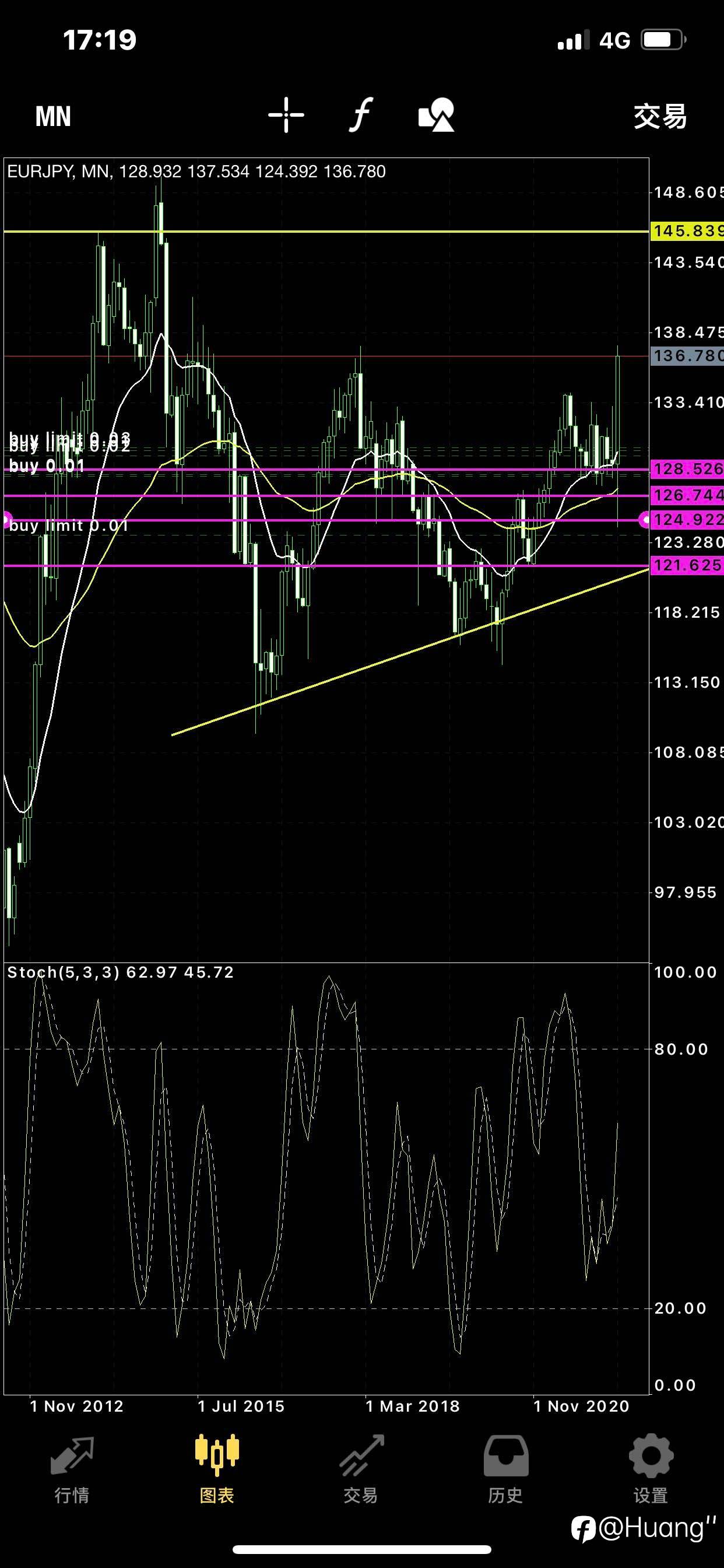The height and width of the screenshot is (1568, 724).
Task: Tap the 136.780 current price label
Action: pos(687,355)
